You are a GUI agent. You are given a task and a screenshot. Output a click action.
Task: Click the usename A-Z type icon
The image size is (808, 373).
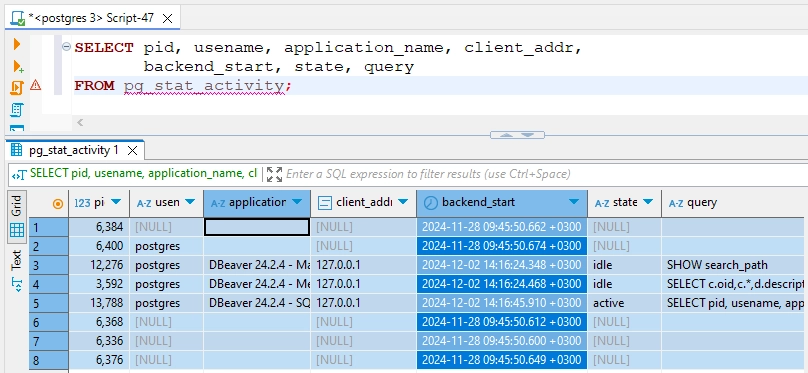144,203
